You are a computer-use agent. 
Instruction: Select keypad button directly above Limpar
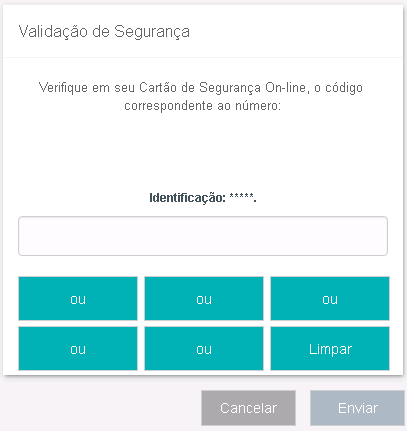pyautogui.click(x=330, y=298)
